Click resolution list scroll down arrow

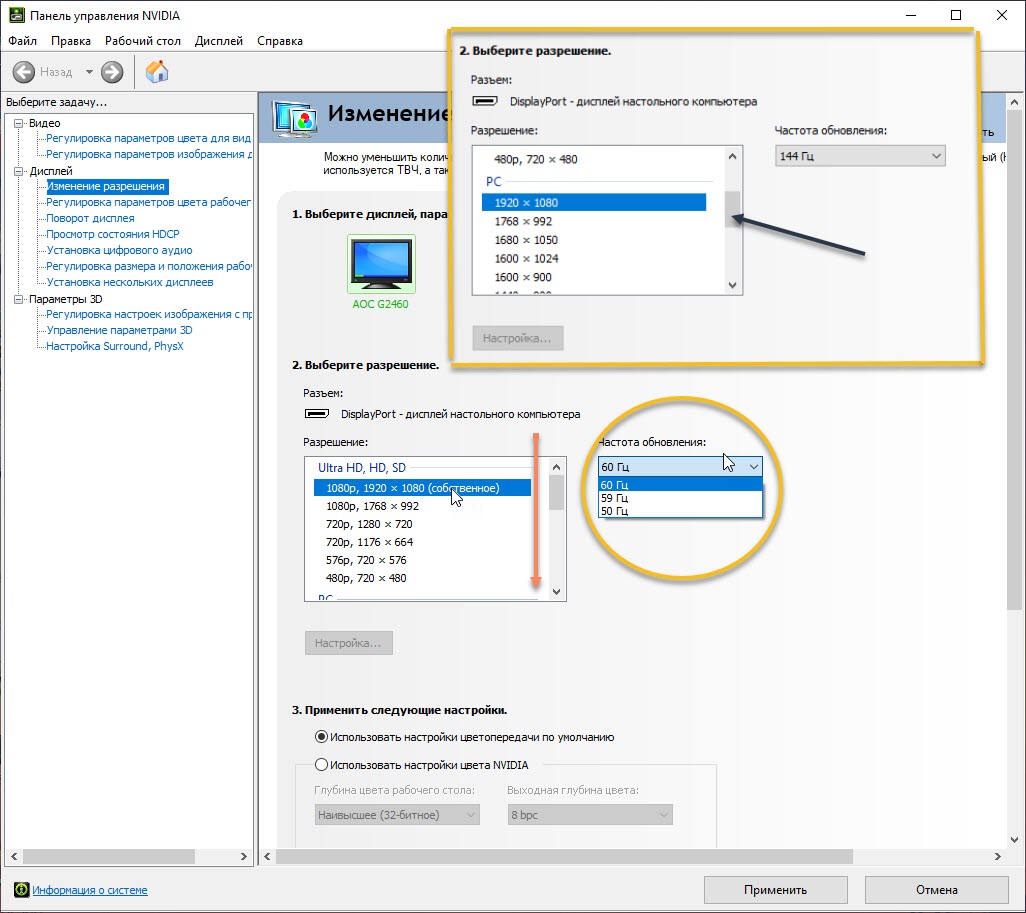click(557, 592)
